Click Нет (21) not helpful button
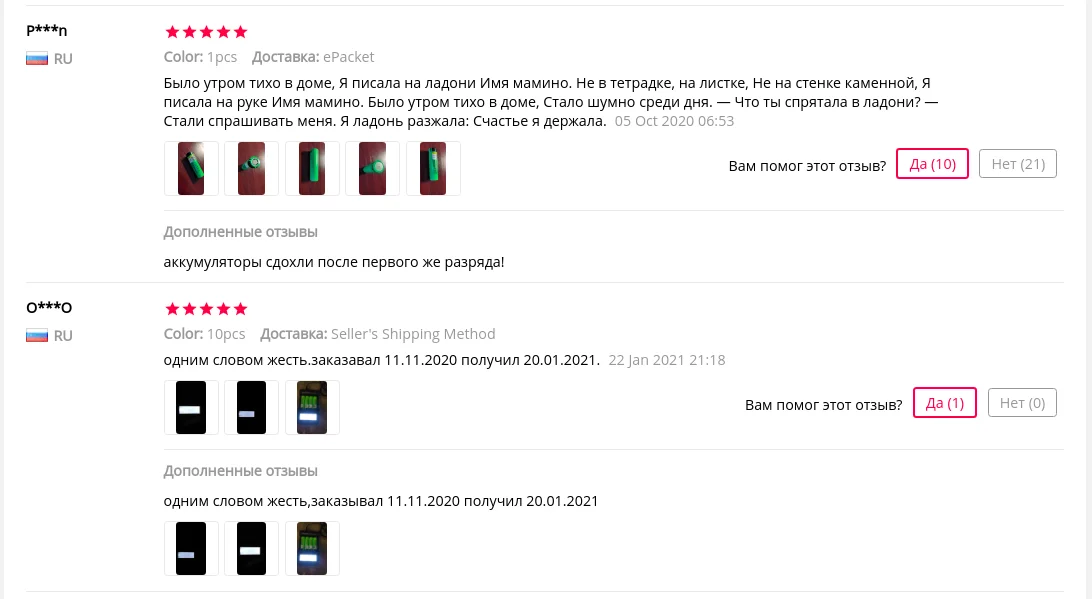Image resolution: width=1092 pixels, height=599 pixels. point(1017,164)
